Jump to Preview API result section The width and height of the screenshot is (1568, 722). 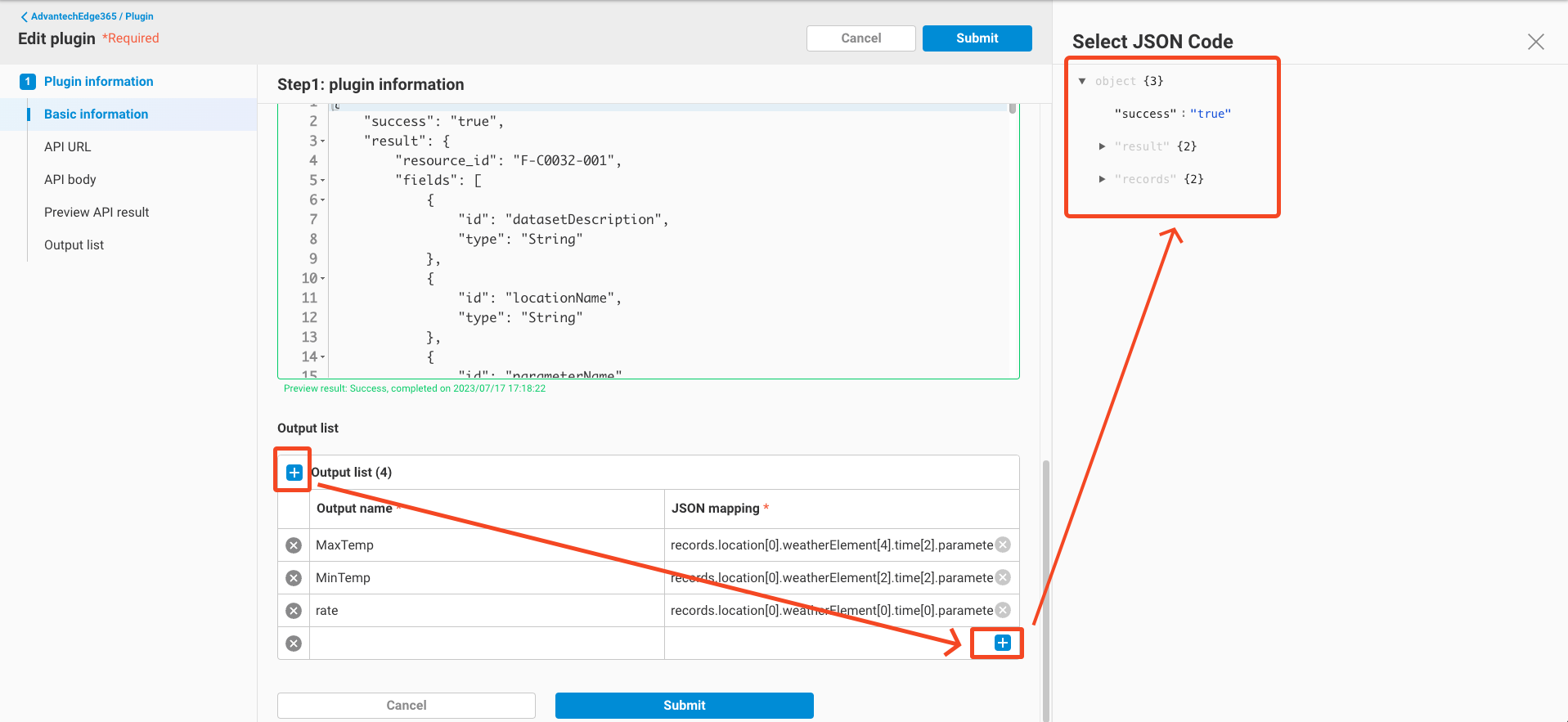click(x=97, y=213)
